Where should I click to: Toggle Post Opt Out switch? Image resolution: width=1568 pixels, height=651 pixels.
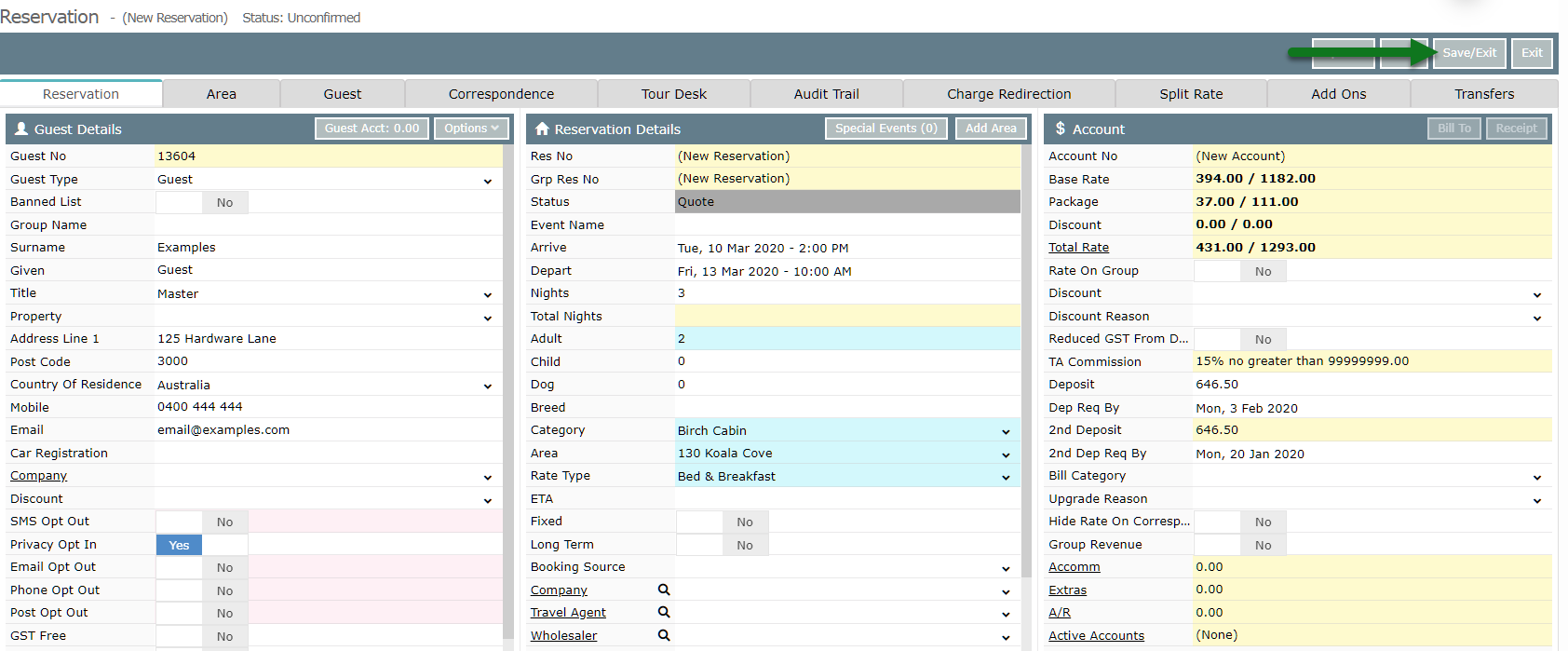point(202,613)
